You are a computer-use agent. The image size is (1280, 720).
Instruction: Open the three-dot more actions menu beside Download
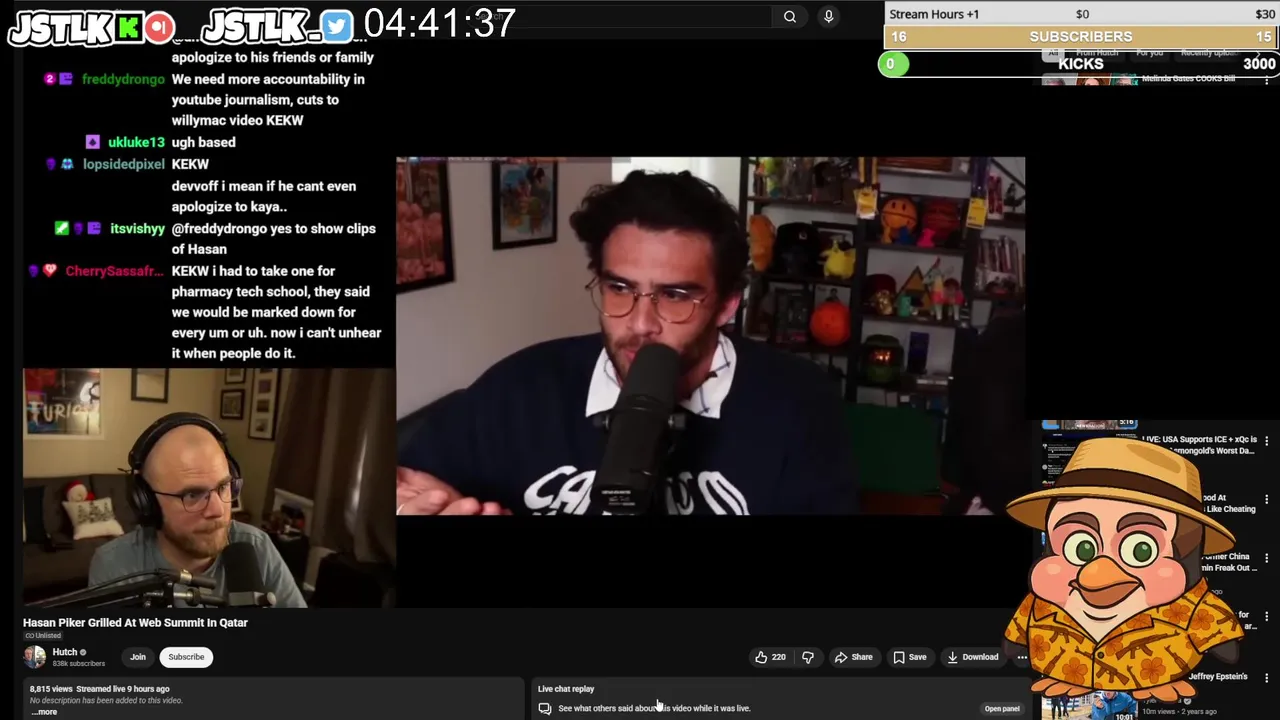pyautogui.click(x=1022, y=657)
